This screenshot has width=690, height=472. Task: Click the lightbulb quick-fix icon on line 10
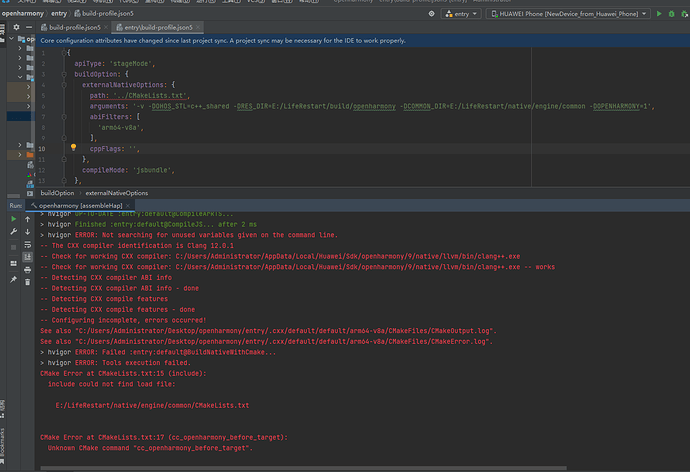pyautogui.click(x=73, y=147)
